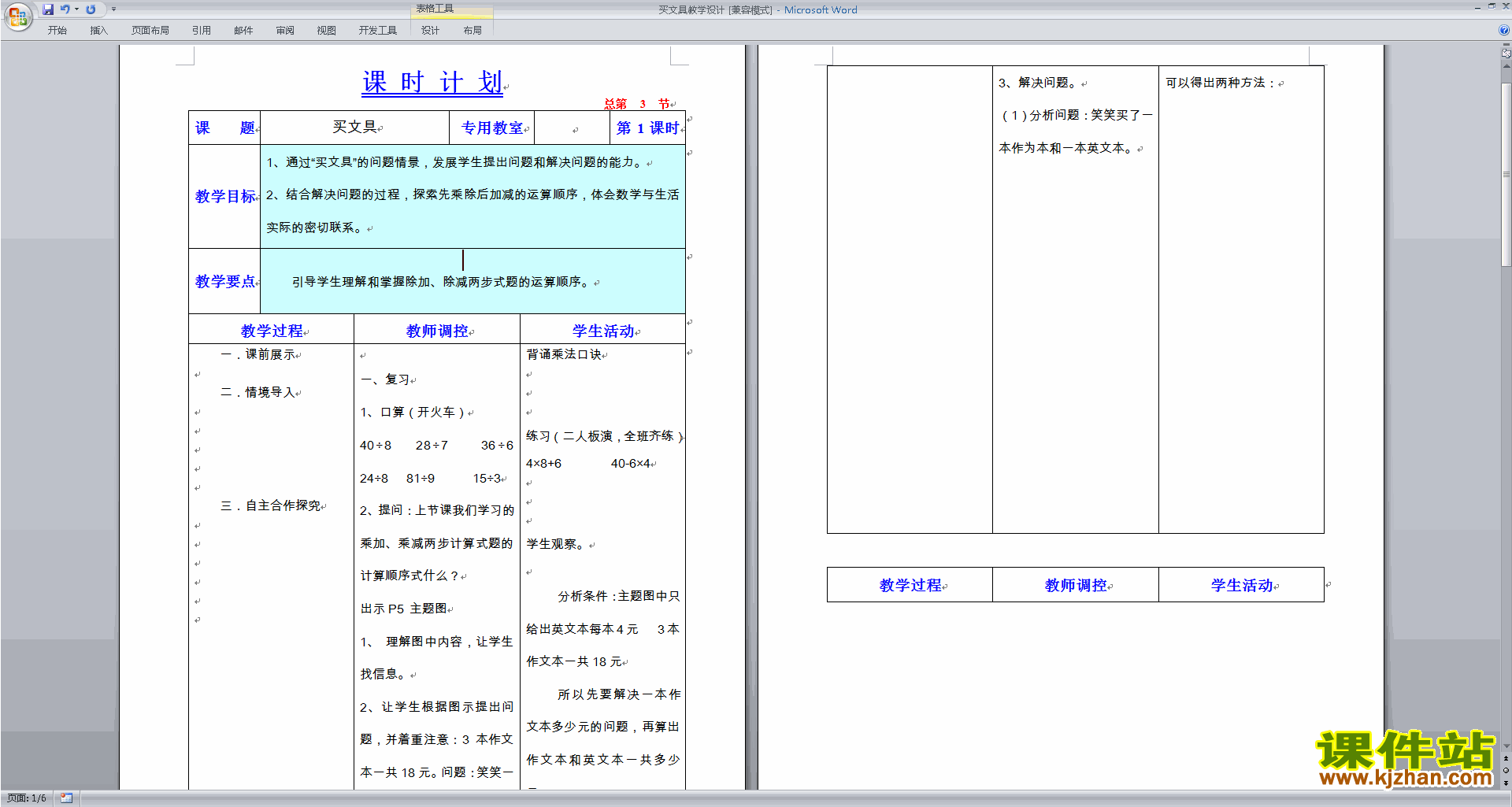Screen dimensions: 1512x807
Task: Open the Office Button menu
Action: (17, 16)
